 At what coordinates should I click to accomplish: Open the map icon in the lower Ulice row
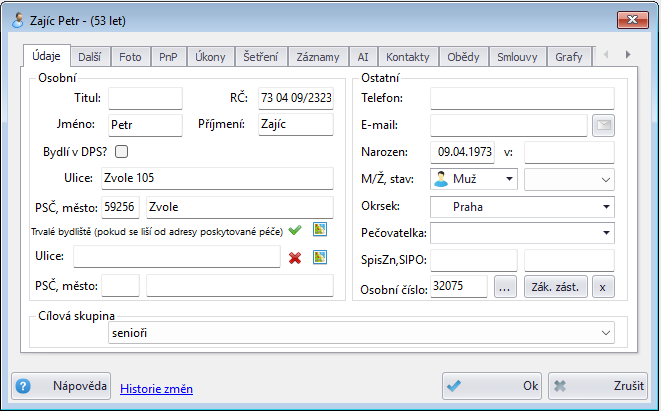click(x=320, y=257)
